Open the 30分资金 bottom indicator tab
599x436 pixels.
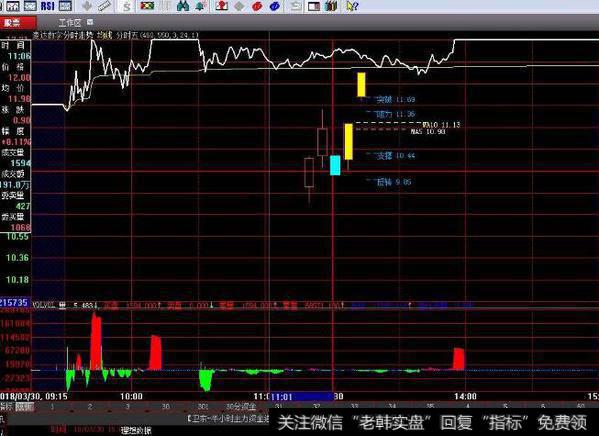241,407
